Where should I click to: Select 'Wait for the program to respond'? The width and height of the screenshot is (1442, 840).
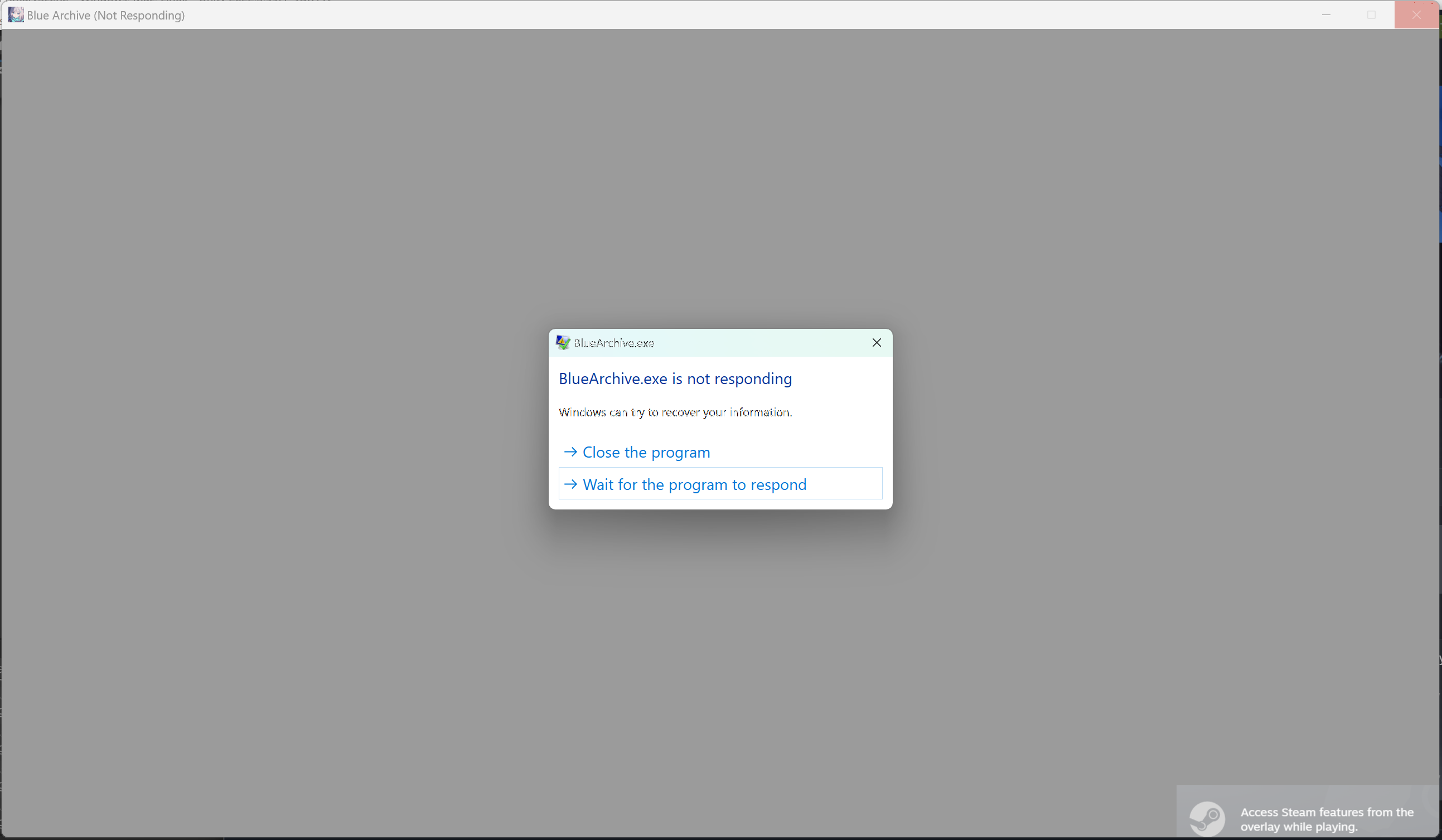coord(720,484)
